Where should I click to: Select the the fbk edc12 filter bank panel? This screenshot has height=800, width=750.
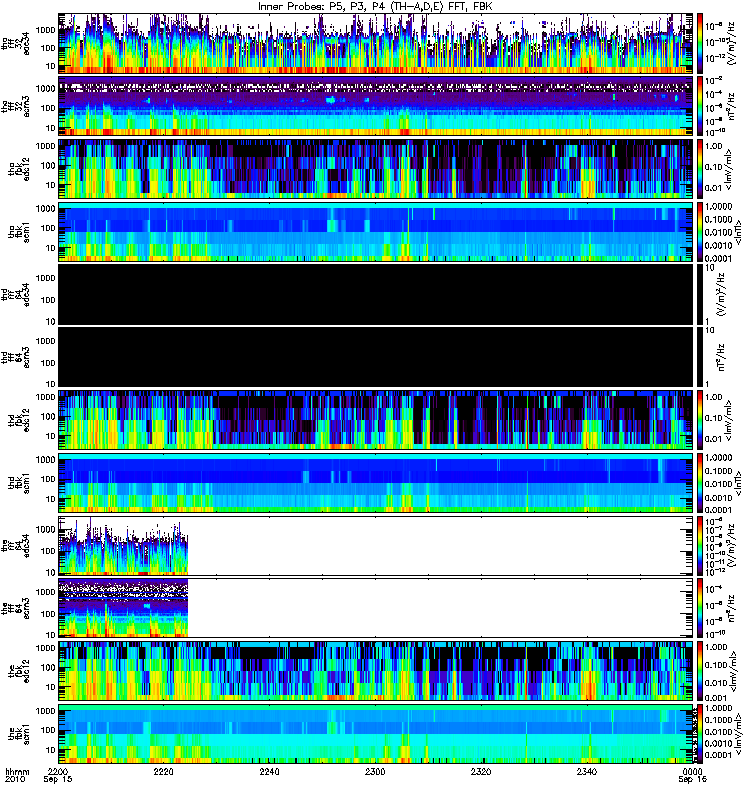point(376,671)
